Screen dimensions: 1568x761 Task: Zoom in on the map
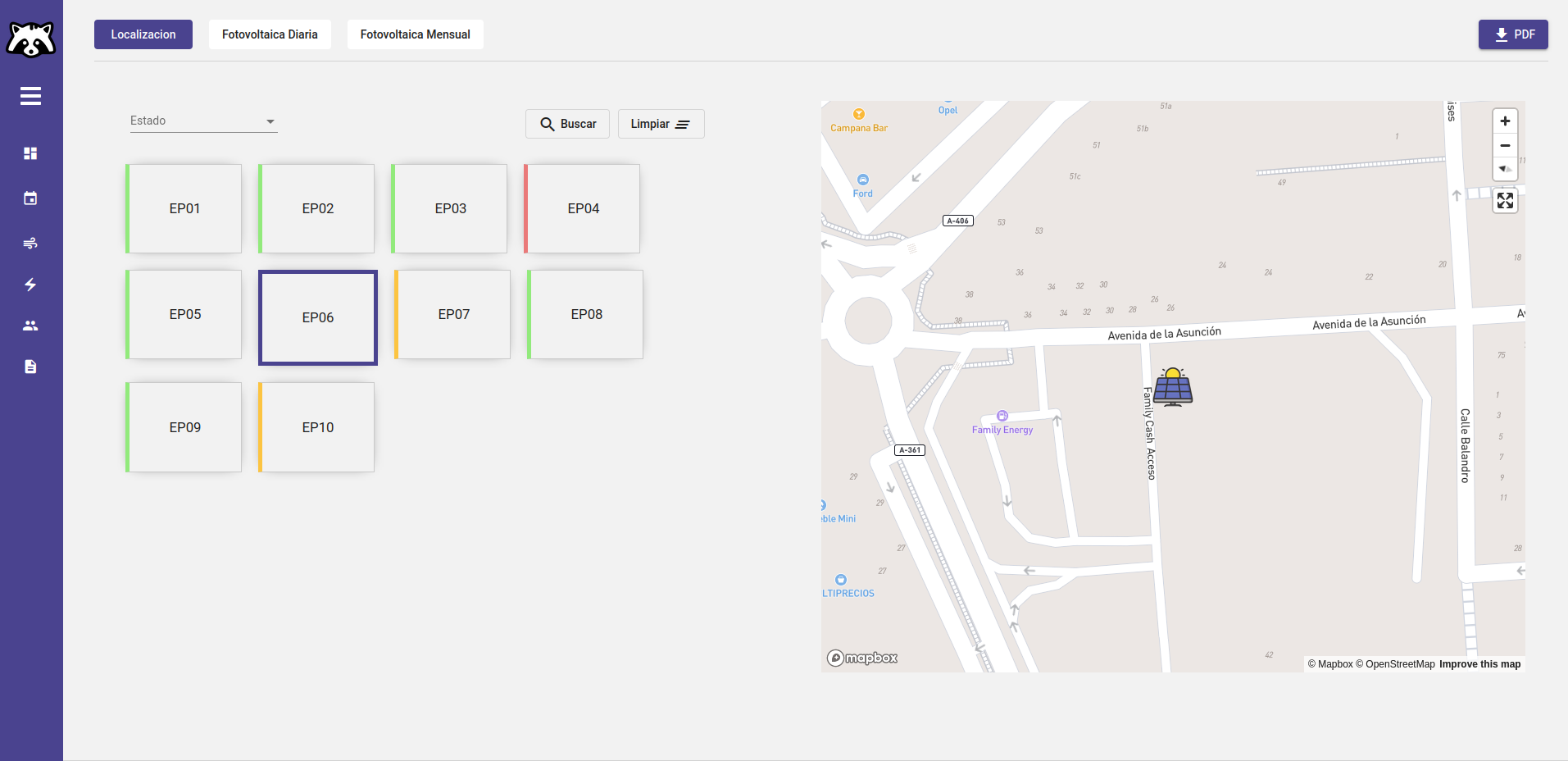(1505, 121)
